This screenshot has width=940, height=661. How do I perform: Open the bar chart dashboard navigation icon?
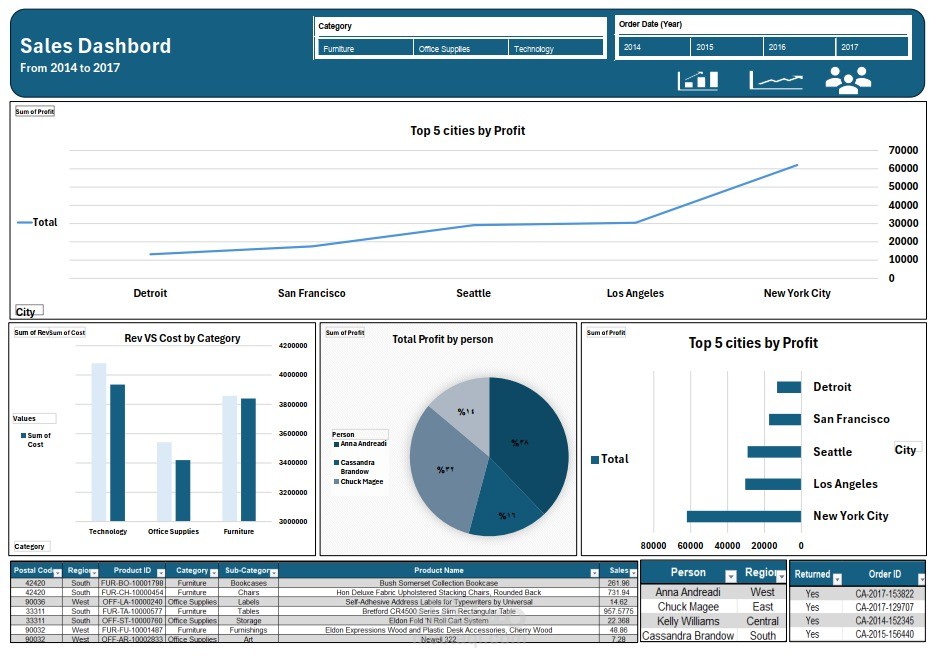click(x=697, y=79)
